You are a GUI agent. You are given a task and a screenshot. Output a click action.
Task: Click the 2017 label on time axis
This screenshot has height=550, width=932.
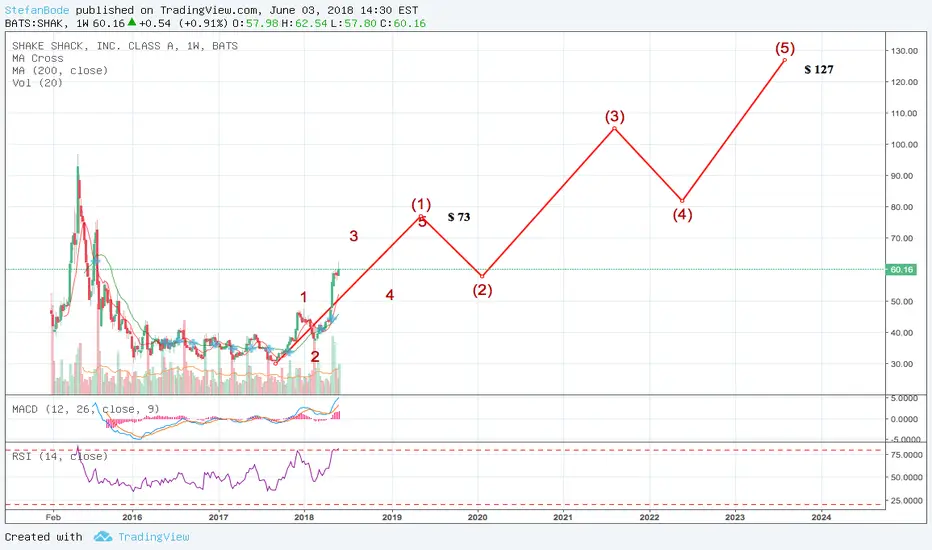(218, 517)
